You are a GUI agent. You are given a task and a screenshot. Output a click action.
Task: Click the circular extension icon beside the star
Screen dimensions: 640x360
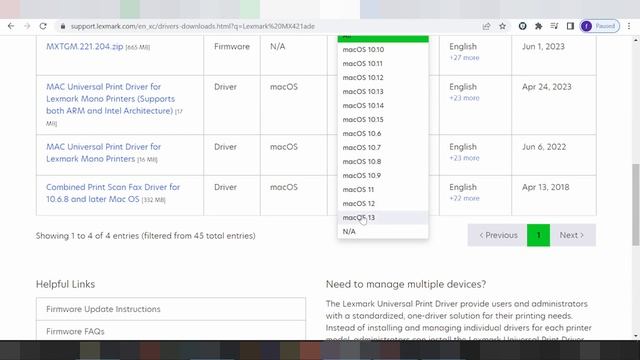click(x=522, y=26)
